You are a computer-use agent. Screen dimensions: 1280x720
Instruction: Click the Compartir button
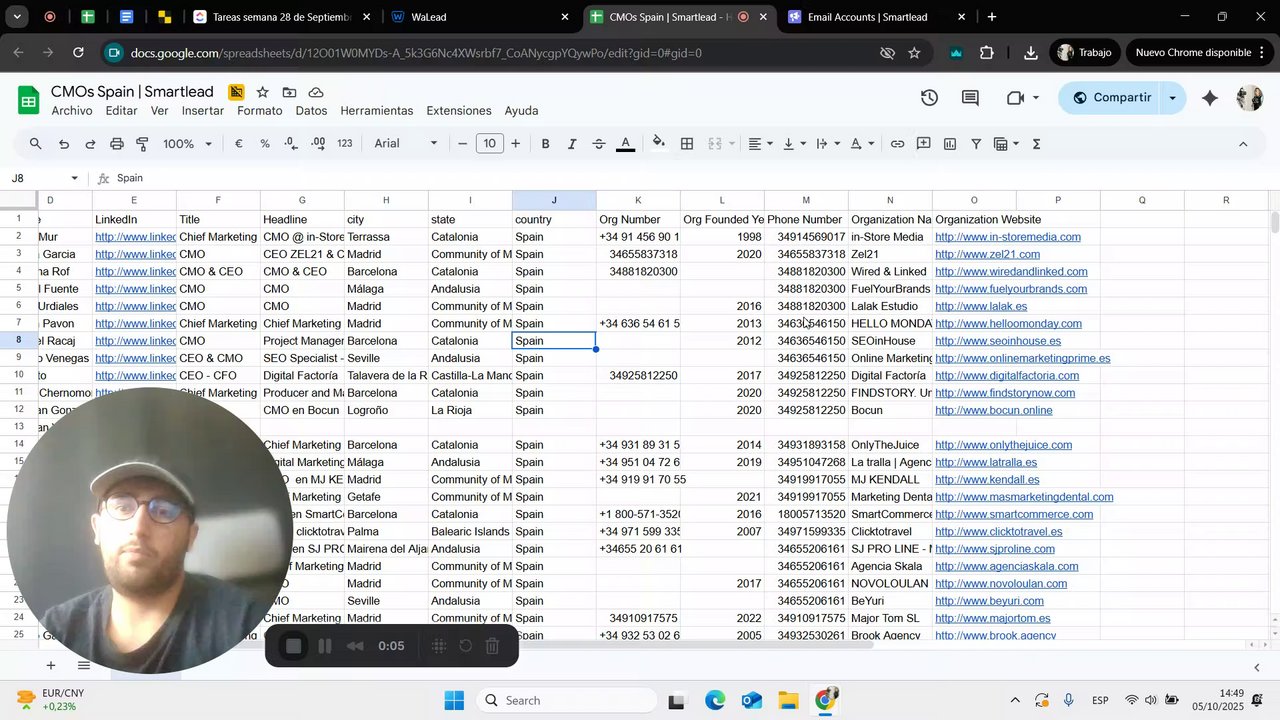click(x=1109, y=98)
